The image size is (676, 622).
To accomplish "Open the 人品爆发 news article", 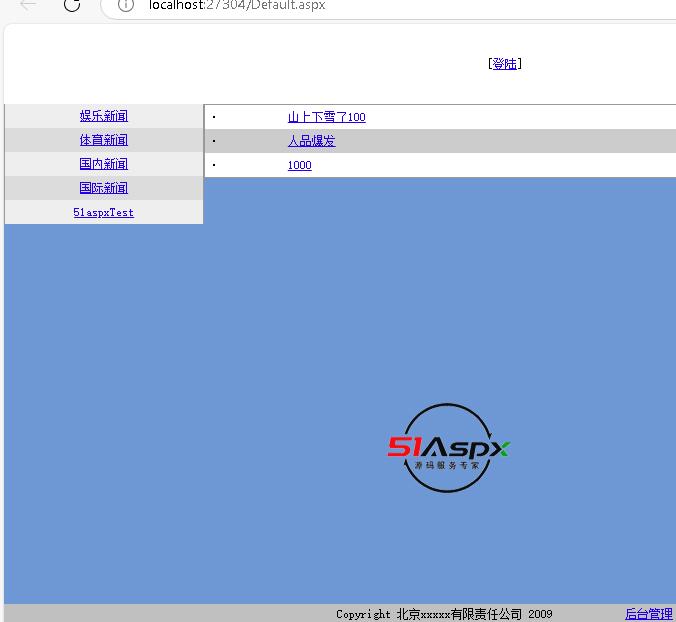I will tap(311, 141).
